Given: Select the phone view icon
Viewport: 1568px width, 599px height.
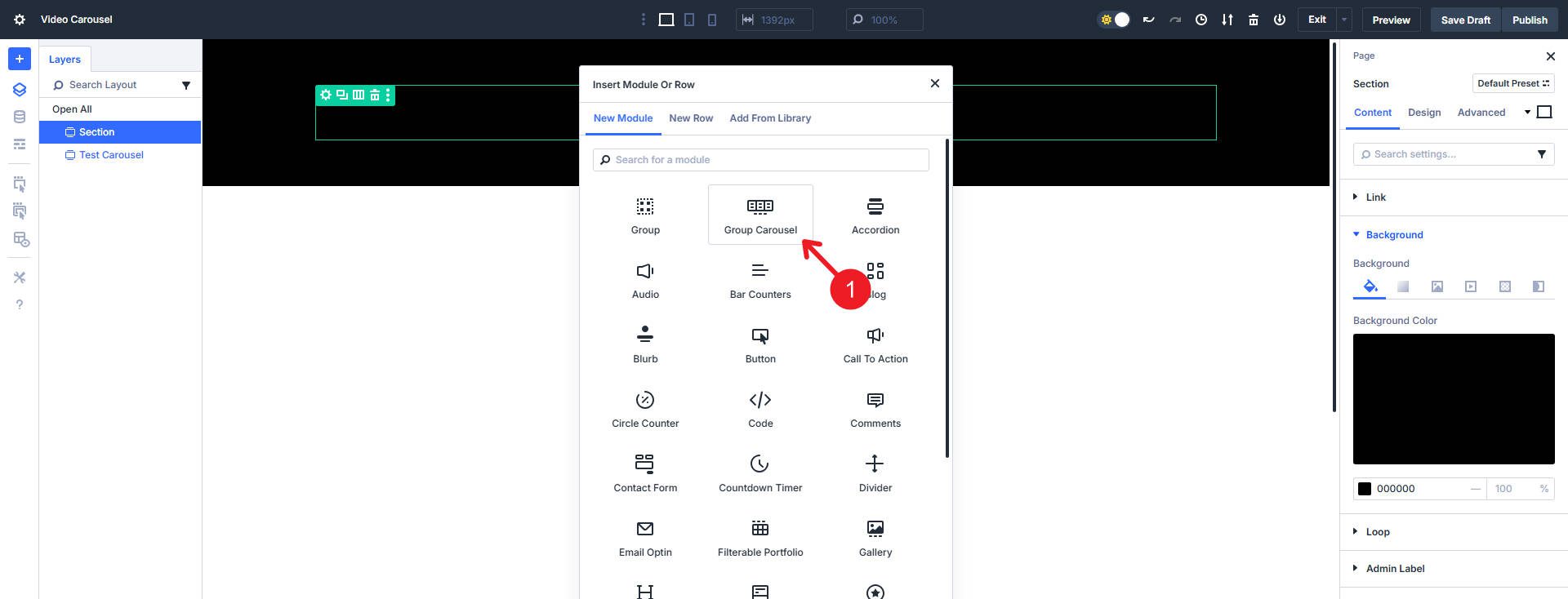Looking at the screenshot, I should click(712, 20).
